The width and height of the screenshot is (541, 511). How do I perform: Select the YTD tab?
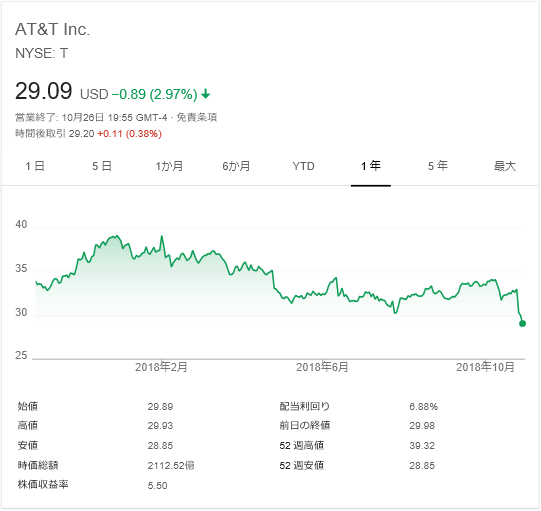point(303,166)
